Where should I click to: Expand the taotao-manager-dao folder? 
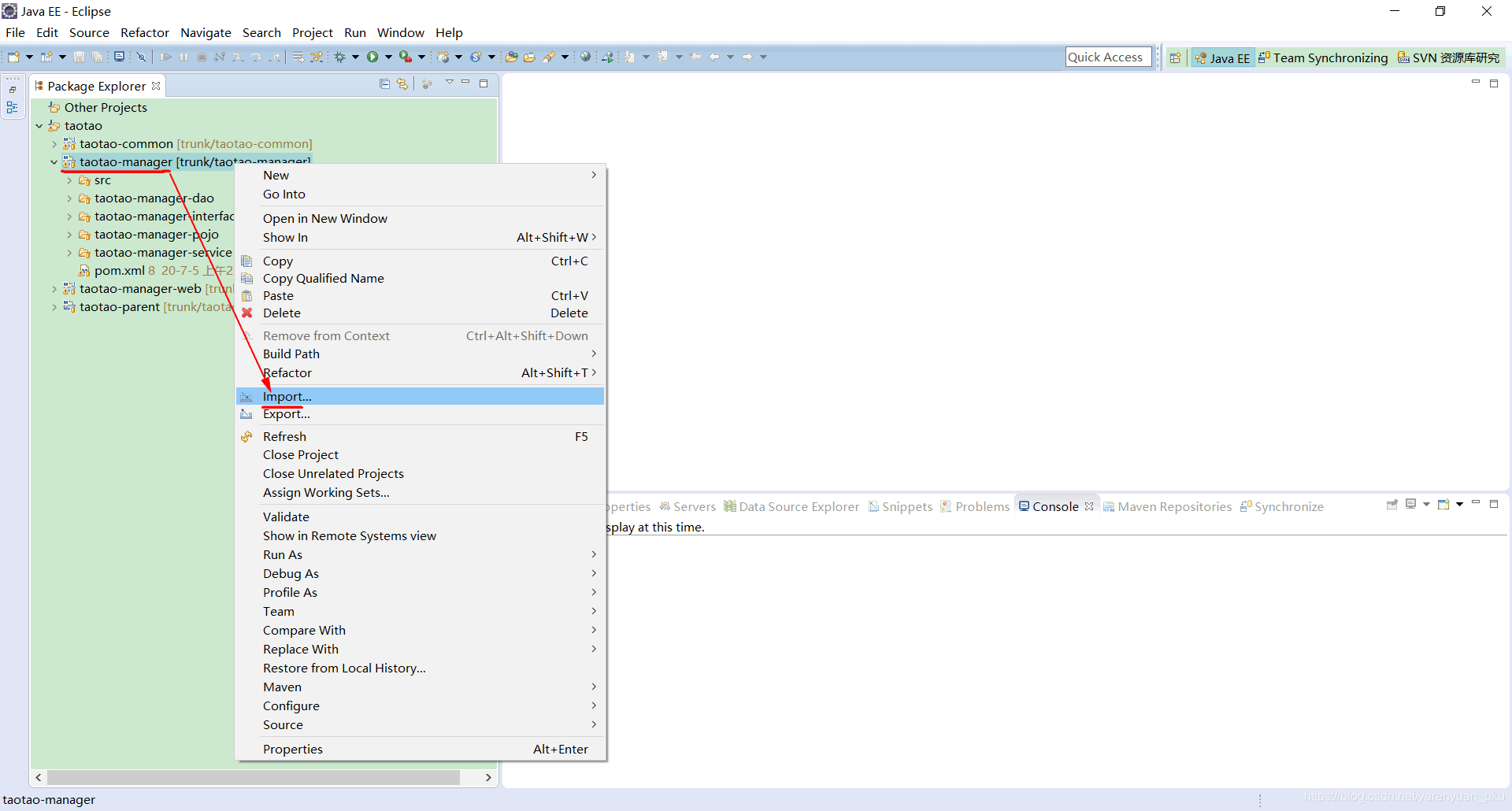click(69, 198)
